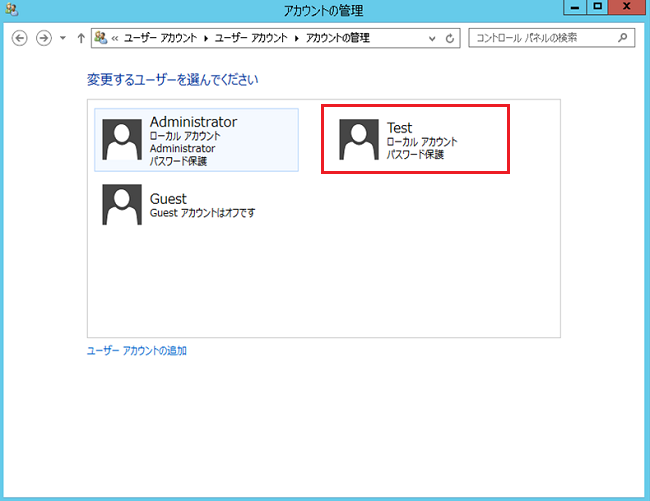
Task: Expand the address bar history dropdown arrow
Action: click(432, 38)
